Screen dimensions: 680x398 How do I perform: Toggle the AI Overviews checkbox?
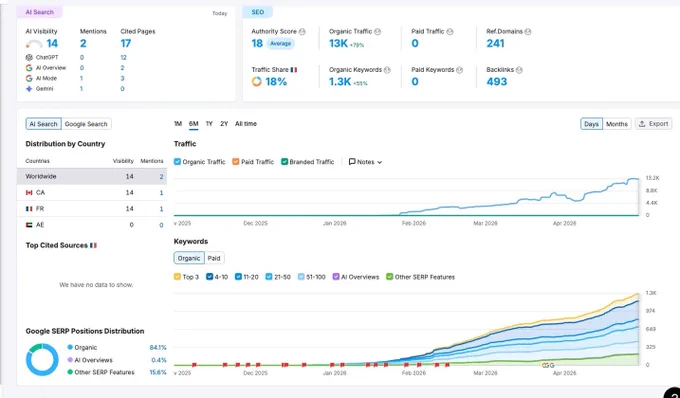pos(336,277)
